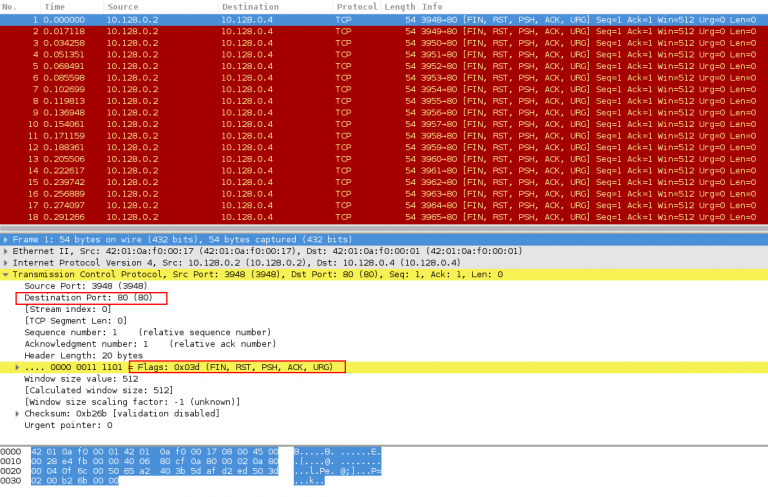Expand Internet Protocol Version 4 section

pos(6,263)
